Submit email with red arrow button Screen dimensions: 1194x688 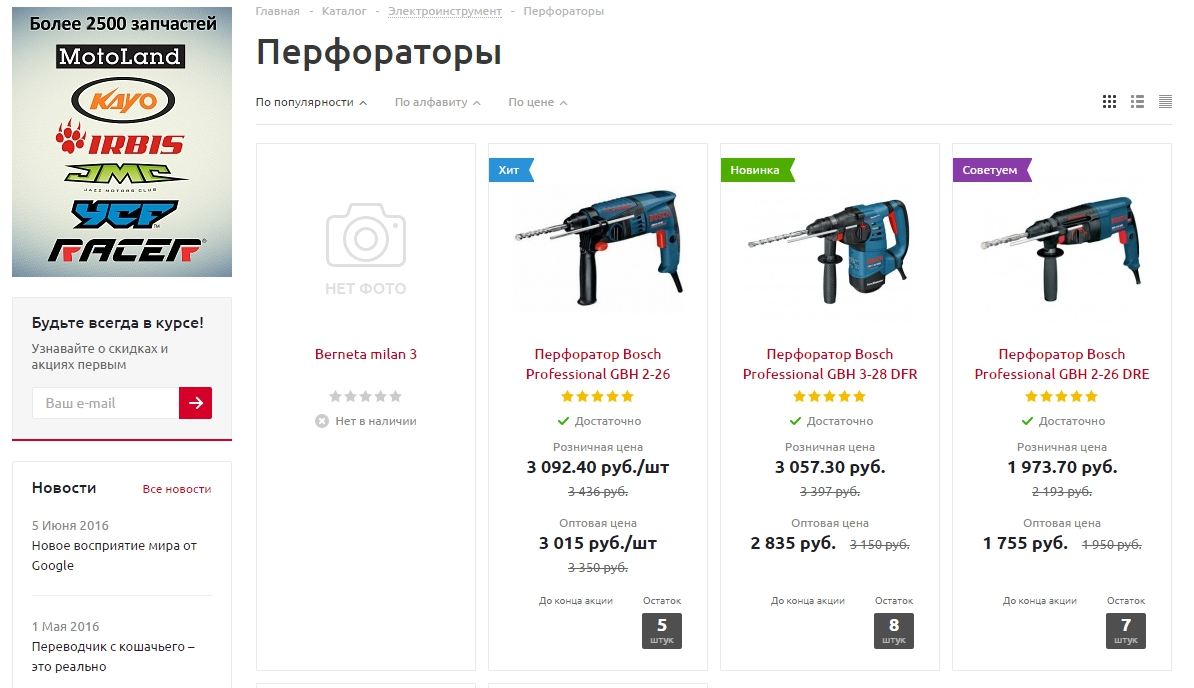(195, 403)
